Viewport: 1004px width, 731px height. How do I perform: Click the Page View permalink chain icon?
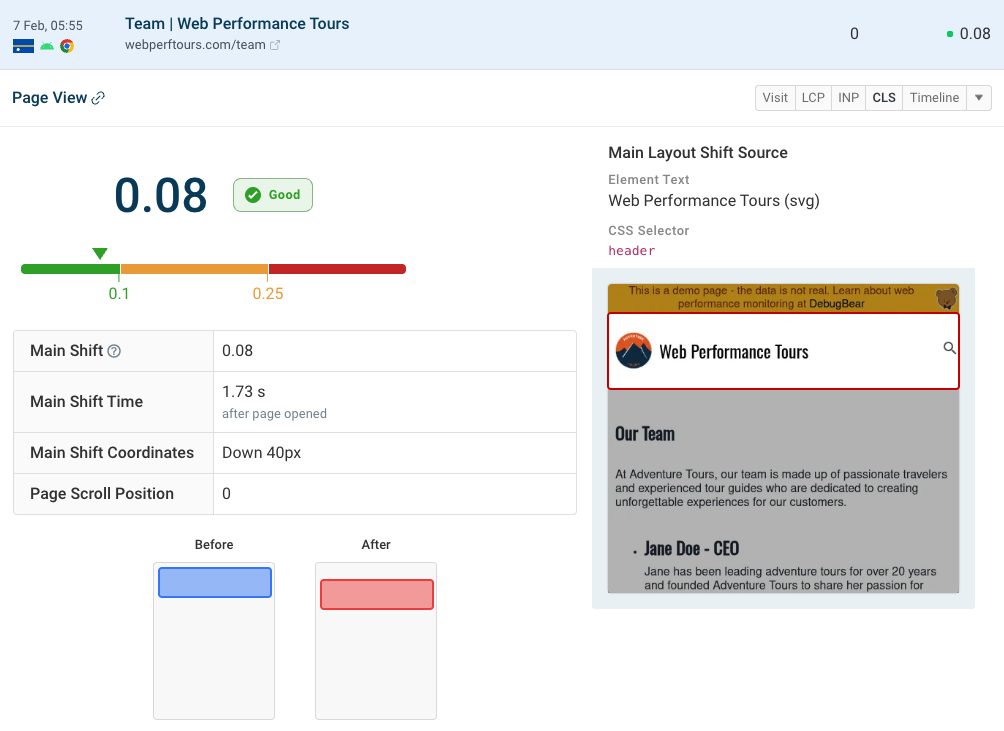(98, 98)
